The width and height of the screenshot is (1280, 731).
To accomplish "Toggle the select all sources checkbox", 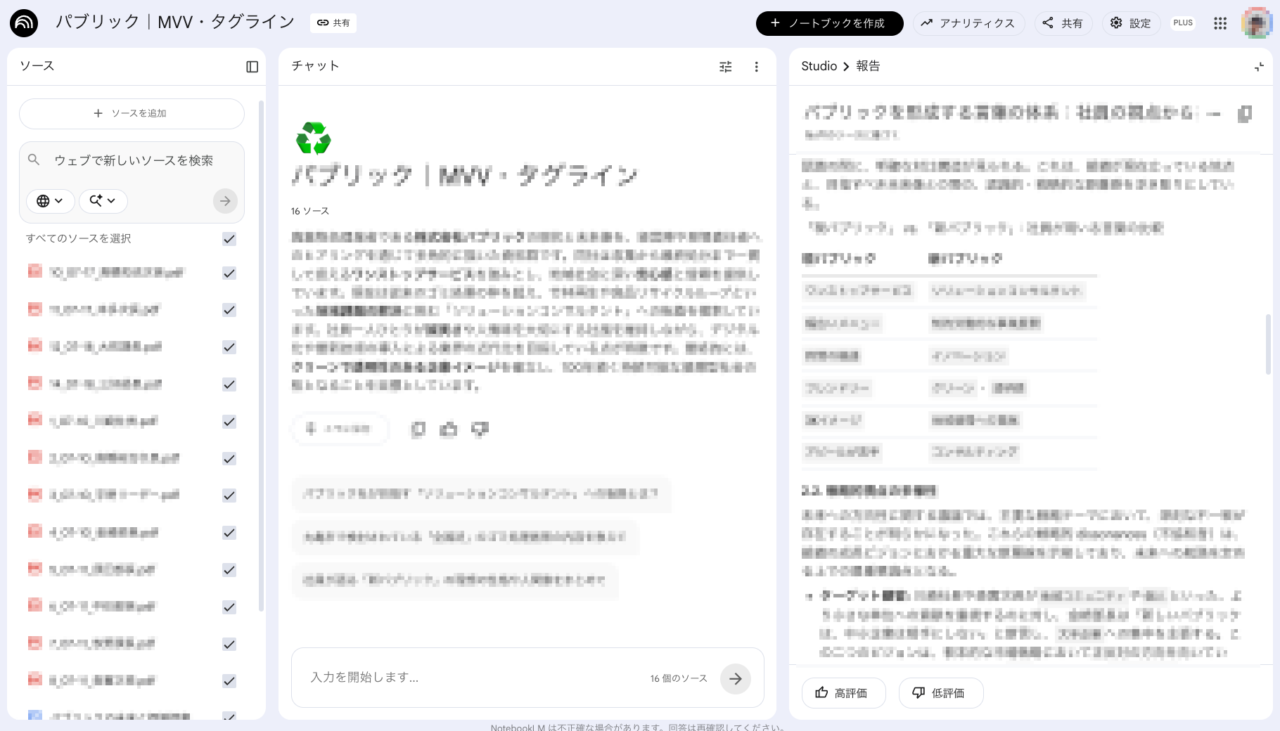I will (229, 239).
